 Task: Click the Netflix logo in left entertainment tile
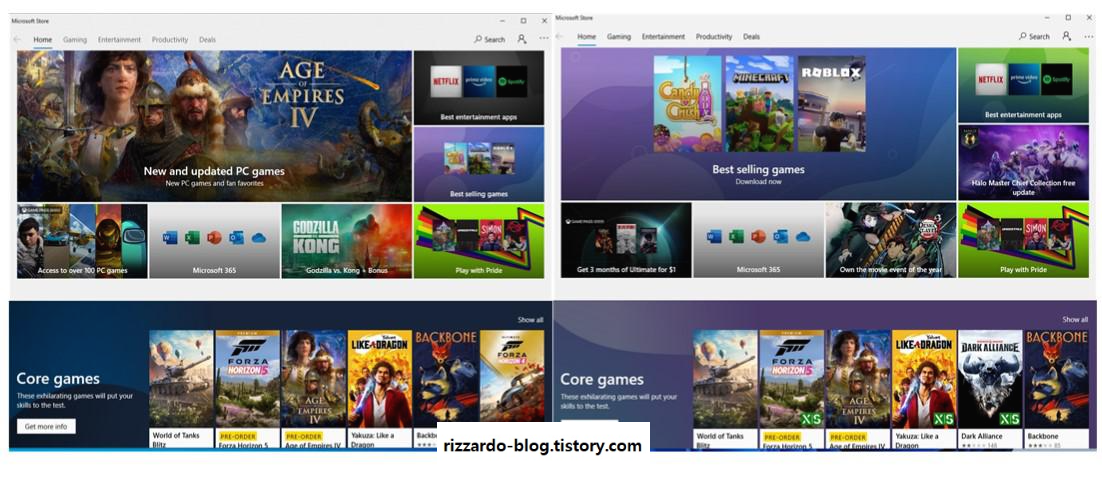pos(446,82)
